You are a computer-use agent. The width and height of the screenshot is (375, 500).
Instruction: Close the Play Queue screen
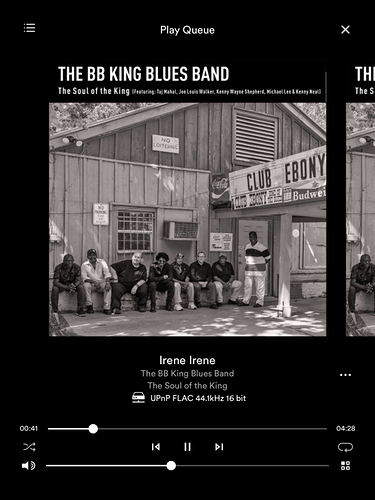click(345, 30)
